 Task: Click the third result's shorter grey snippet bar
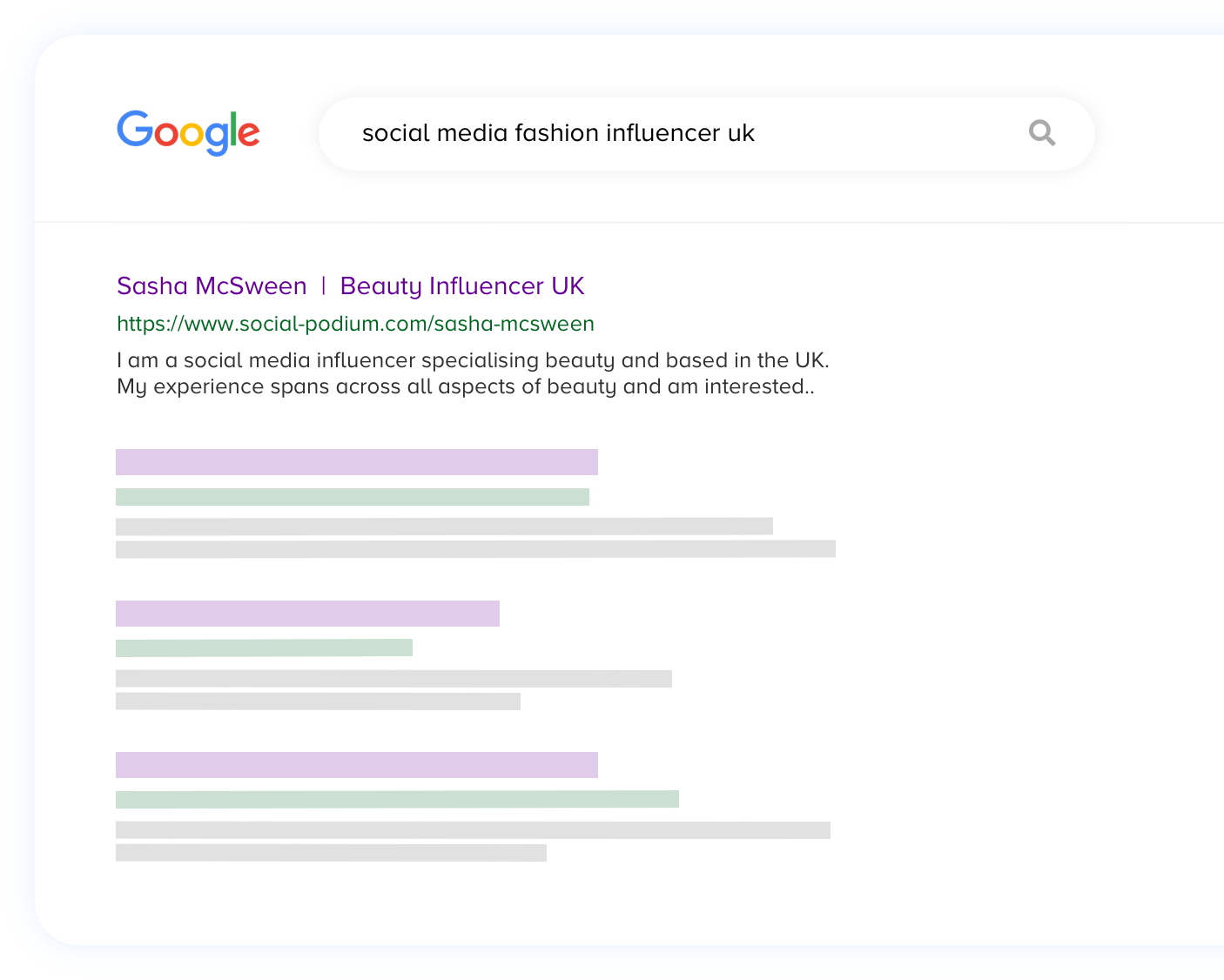tap(318, 701)
